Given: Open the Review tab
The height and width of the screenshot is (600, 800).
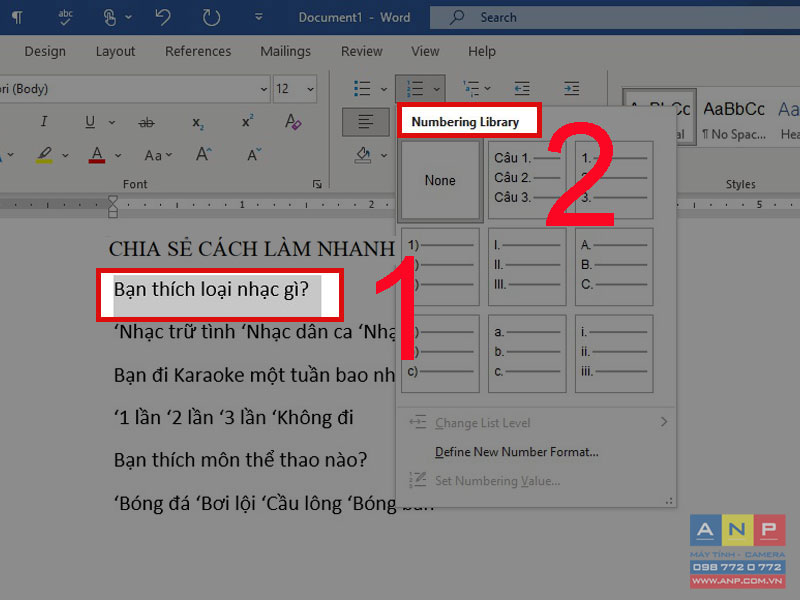Looking at the screenshot, I should tap(361, 51).
